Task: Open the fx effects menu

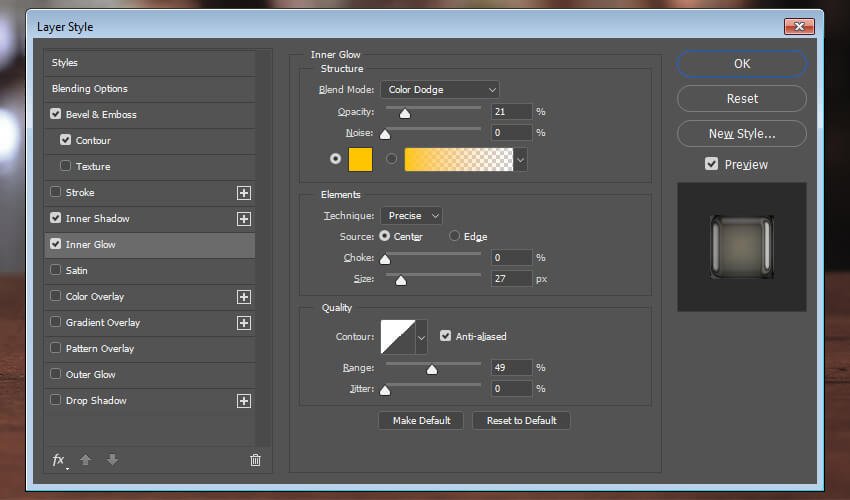Action: point(59,460)
